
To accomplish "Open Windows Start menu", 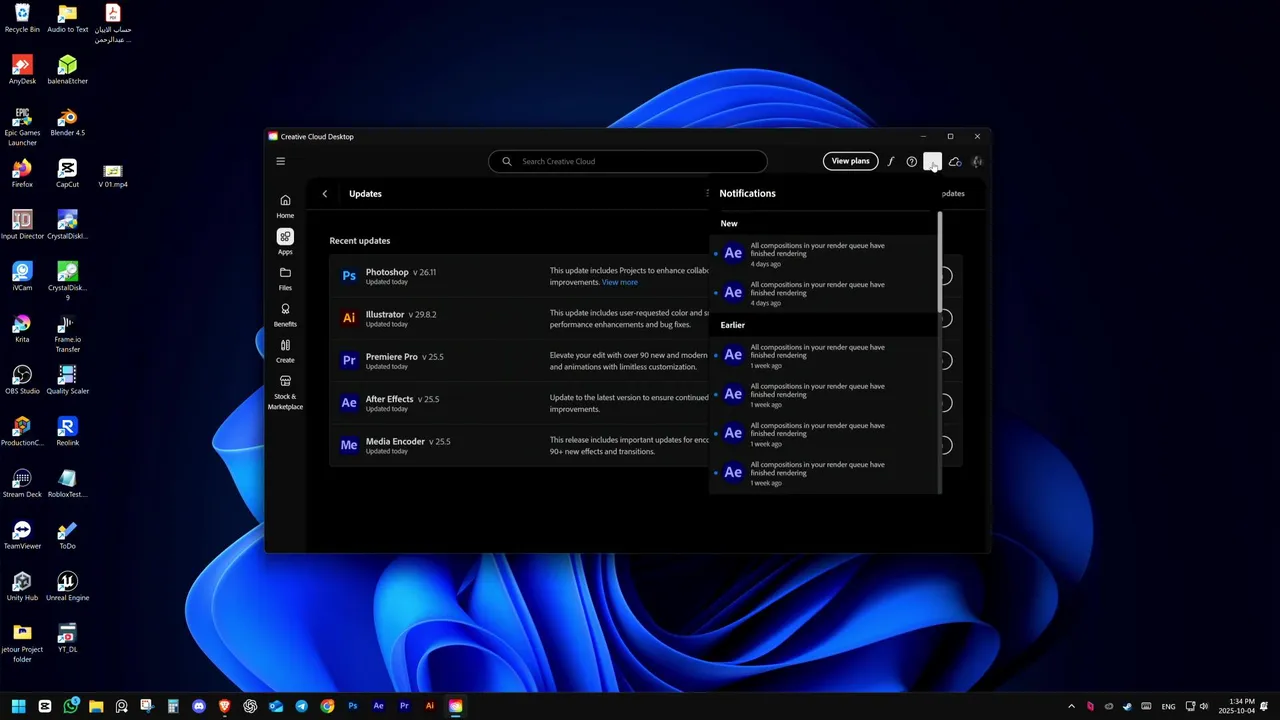I will tap(18, 706).
